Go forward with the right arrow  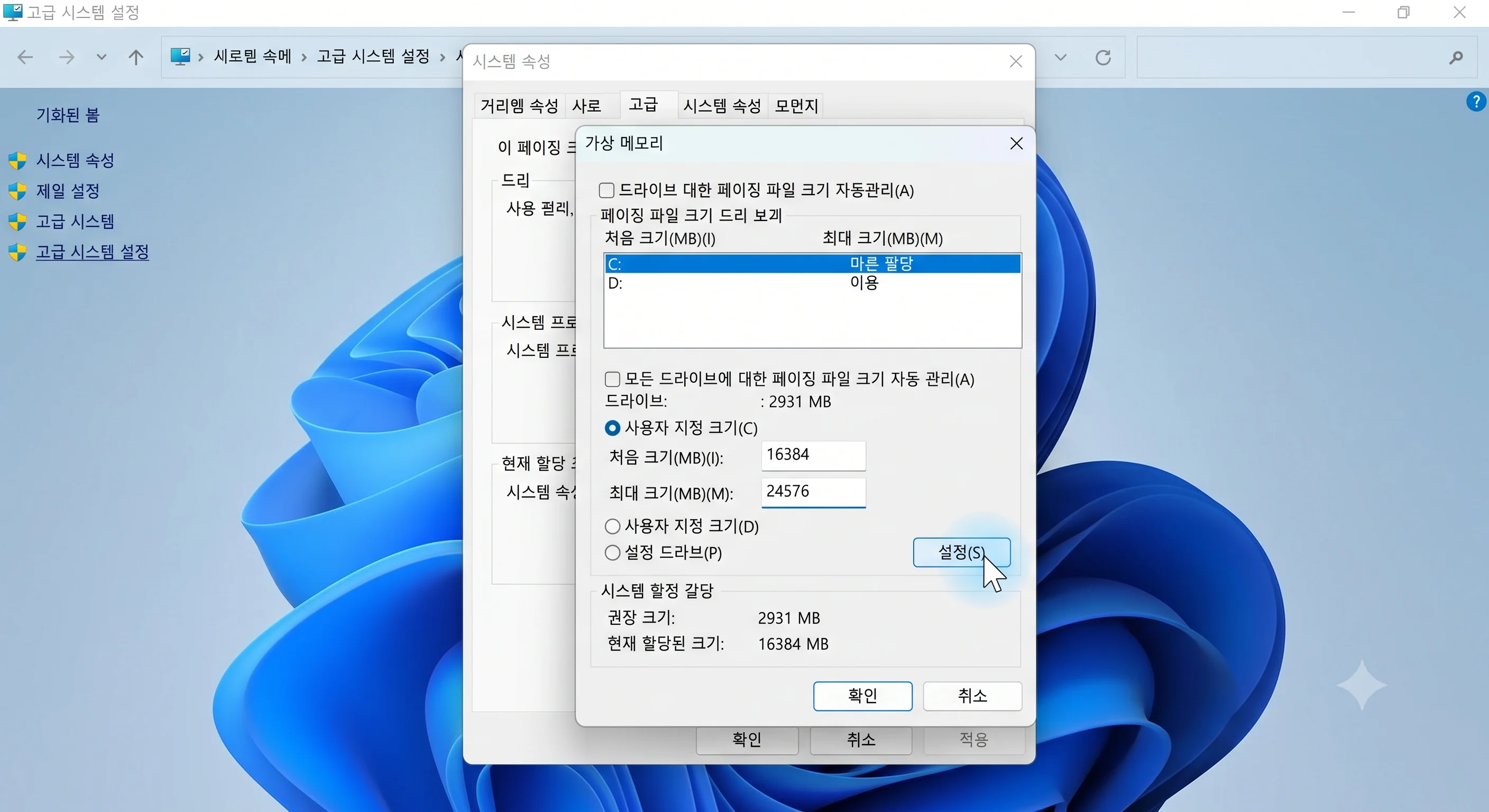[67, 57]
